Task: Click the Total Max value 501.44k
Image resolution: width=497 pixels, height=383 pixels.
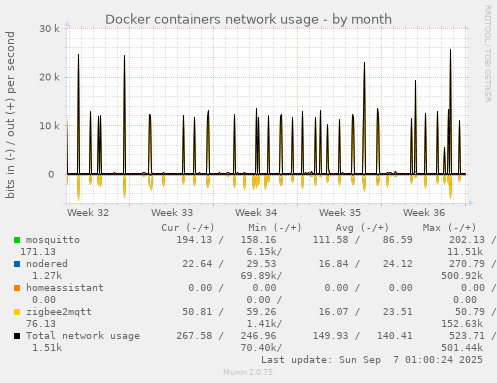Action: click(x=462, y=348)
